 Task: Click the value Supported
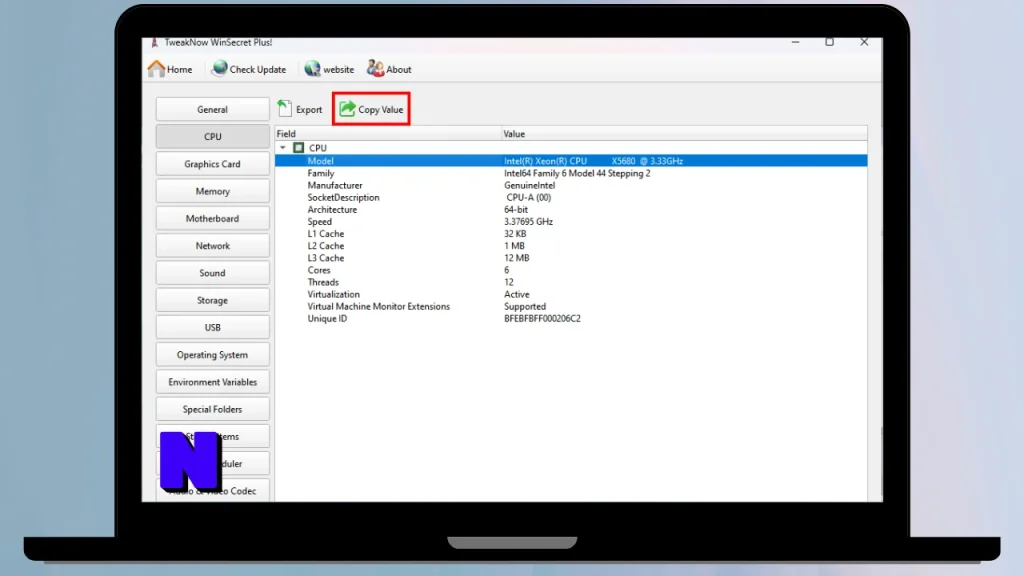[525, 306]
